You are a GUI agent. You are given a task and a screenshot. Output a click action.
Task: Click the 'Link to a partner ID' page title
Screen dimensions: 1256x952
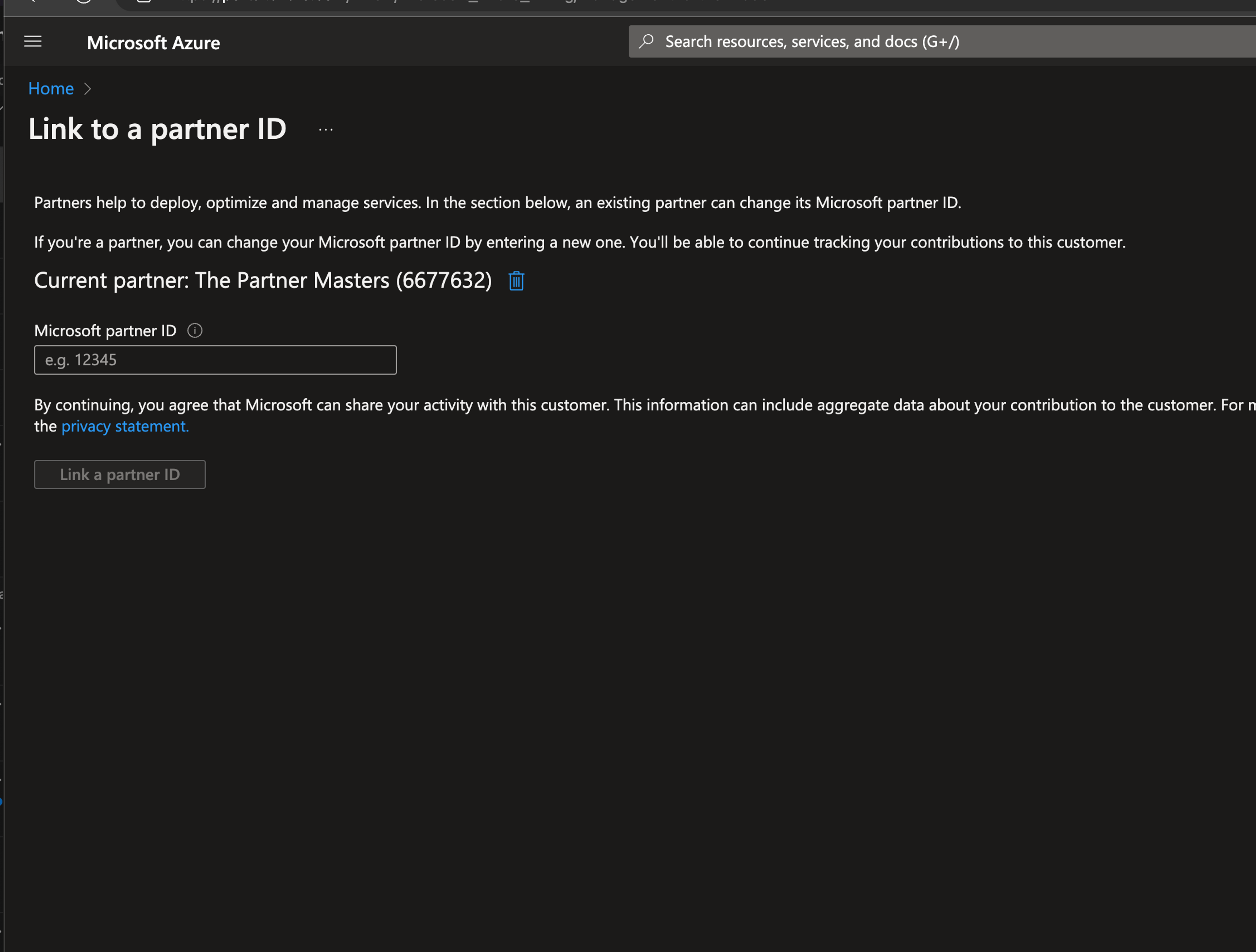click(x=157, y=130)
